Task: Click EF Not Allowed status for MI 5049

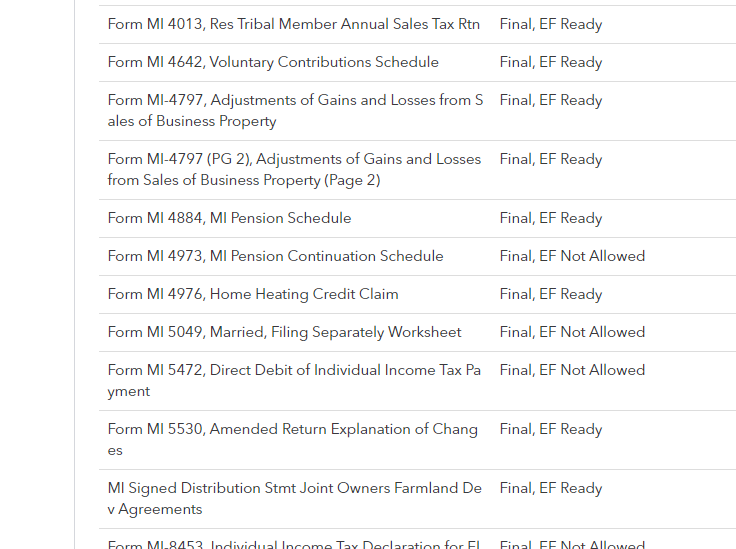Action: (x=572, y=332)
